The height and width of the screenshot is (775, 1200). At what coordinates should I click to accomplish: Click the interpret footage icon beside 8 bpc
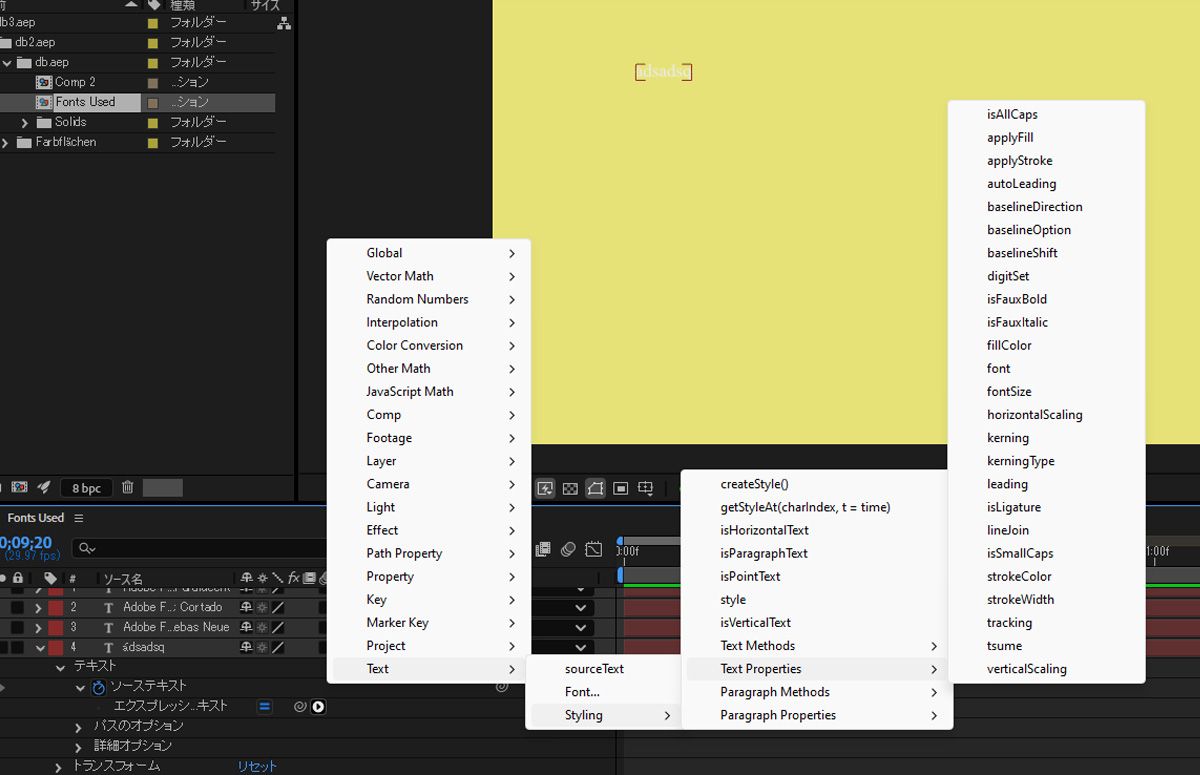pyautogui.click(x=19, y=487)
